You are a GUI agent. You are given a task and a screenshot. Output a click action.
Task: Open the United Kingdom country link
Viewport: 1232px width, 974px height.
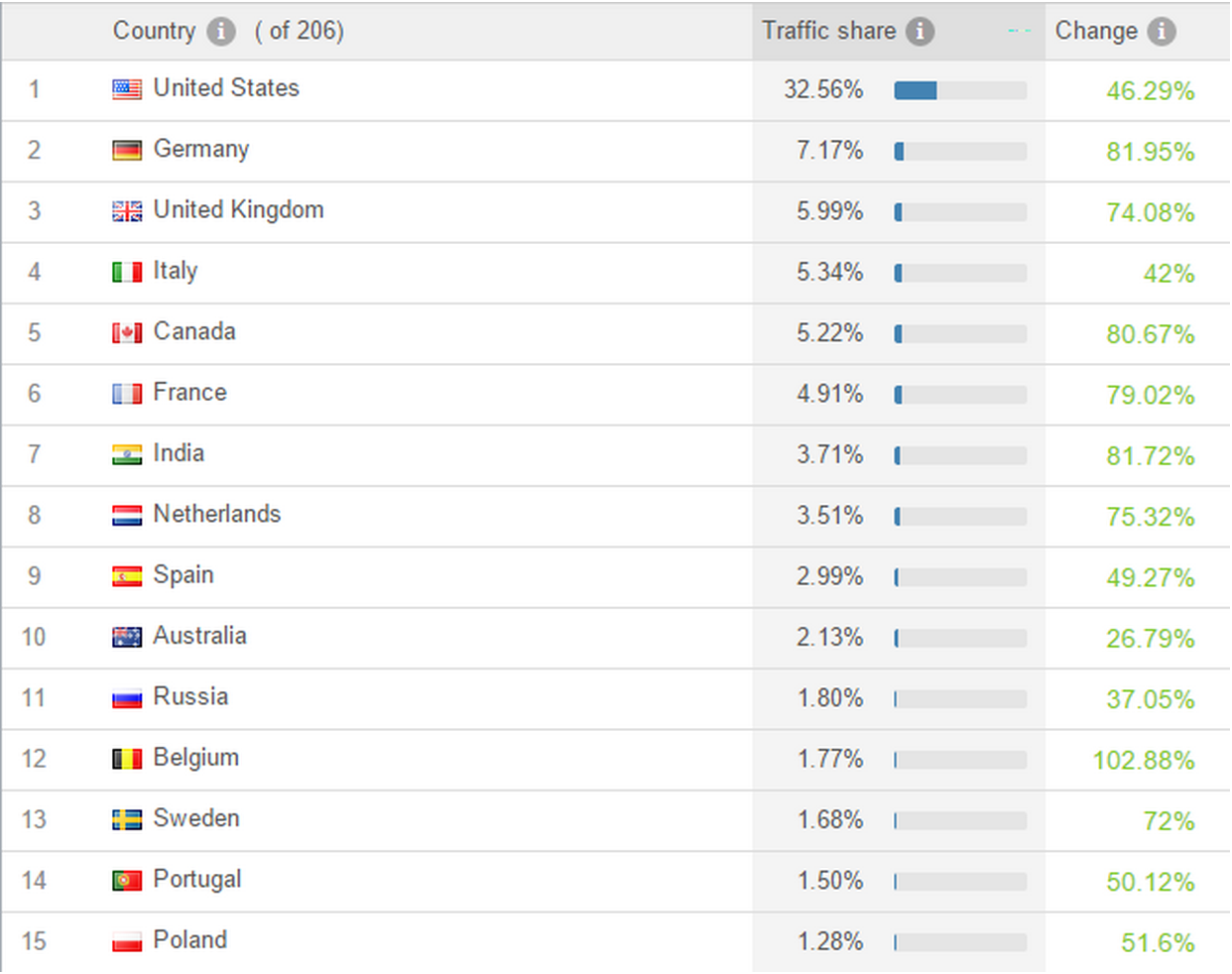click(238, 209)
